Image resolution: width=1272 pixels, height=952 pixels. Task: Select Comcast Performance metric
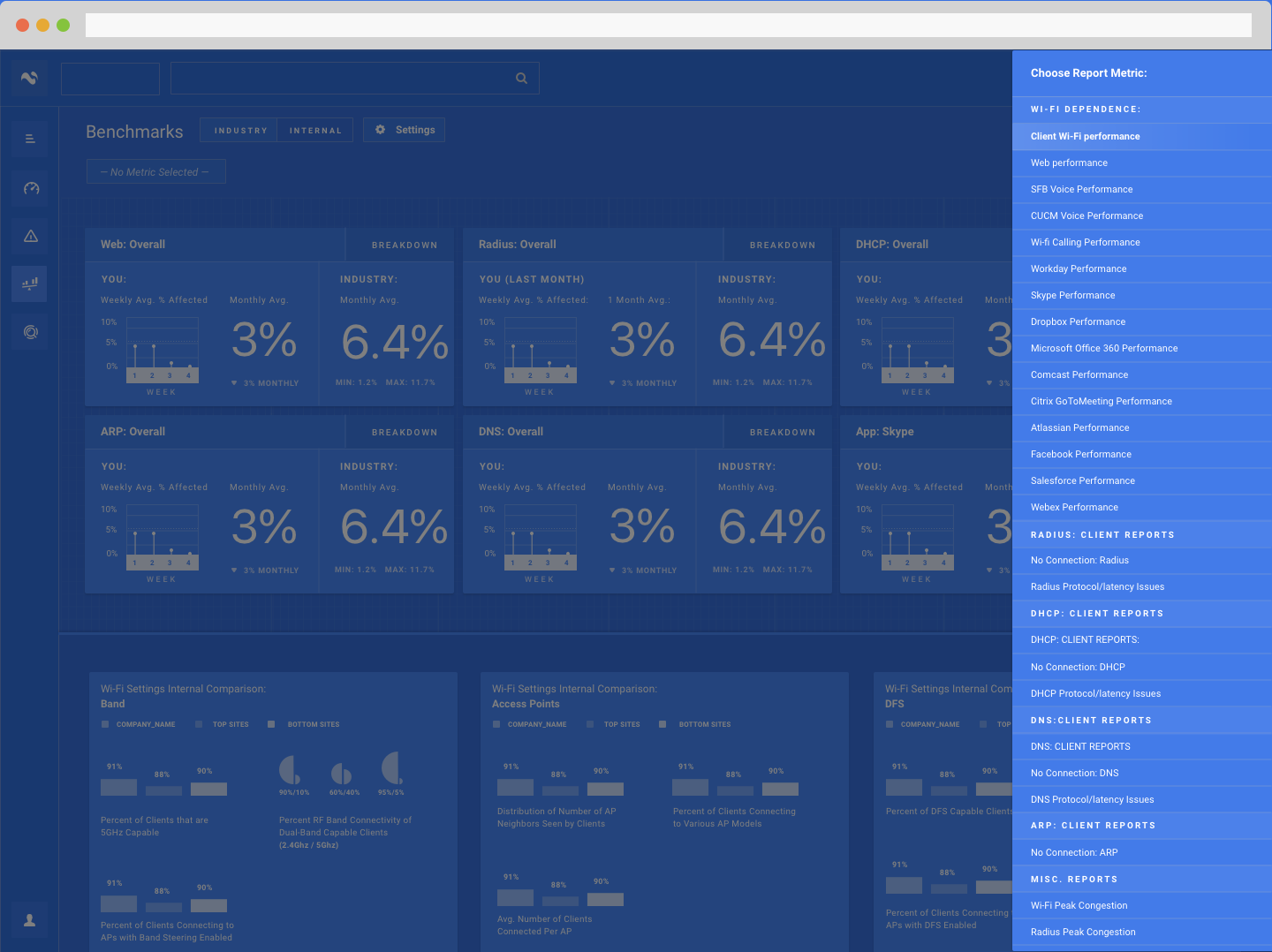click(x=1142, y=374)
